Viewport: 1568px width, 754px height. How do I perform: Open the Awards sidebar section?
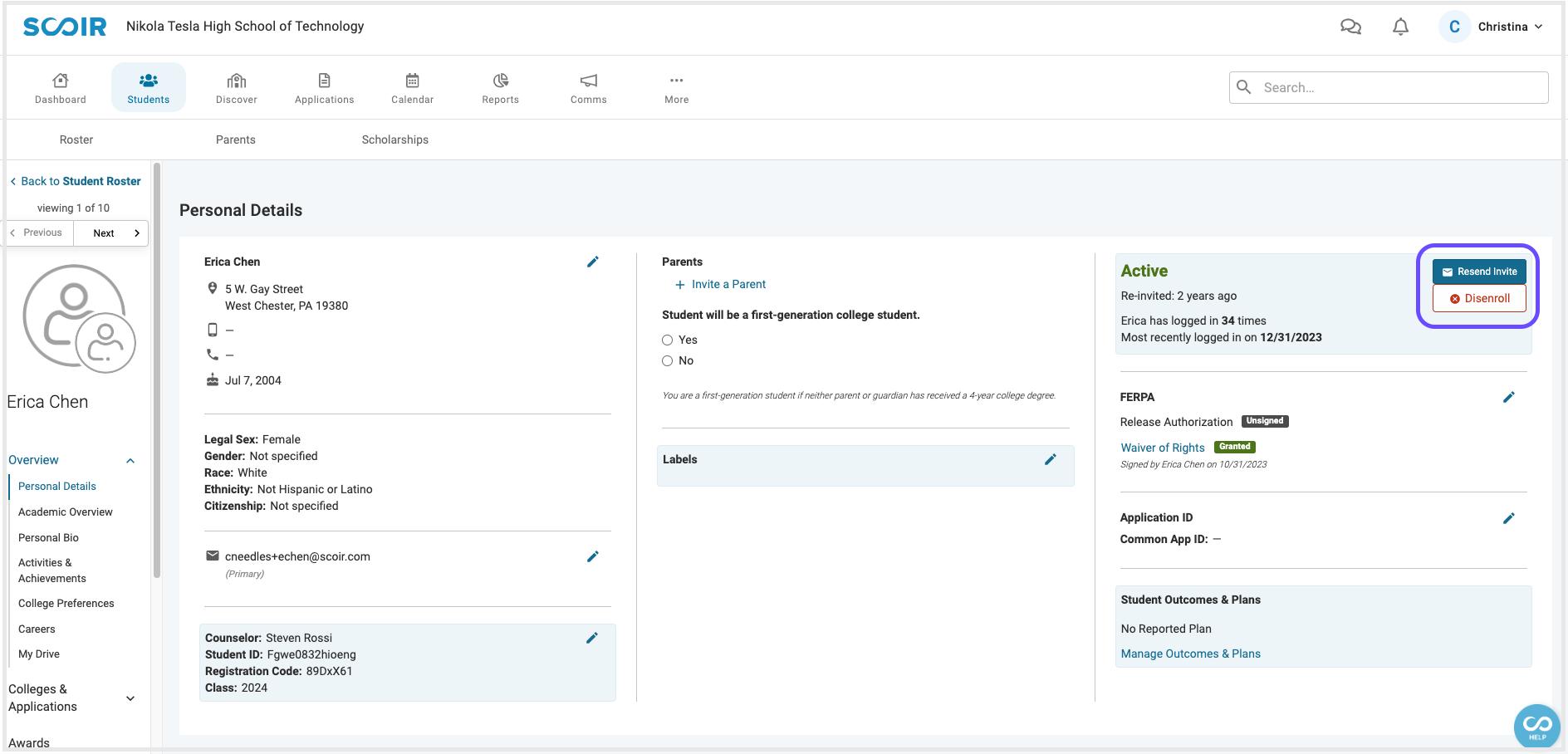29,743
